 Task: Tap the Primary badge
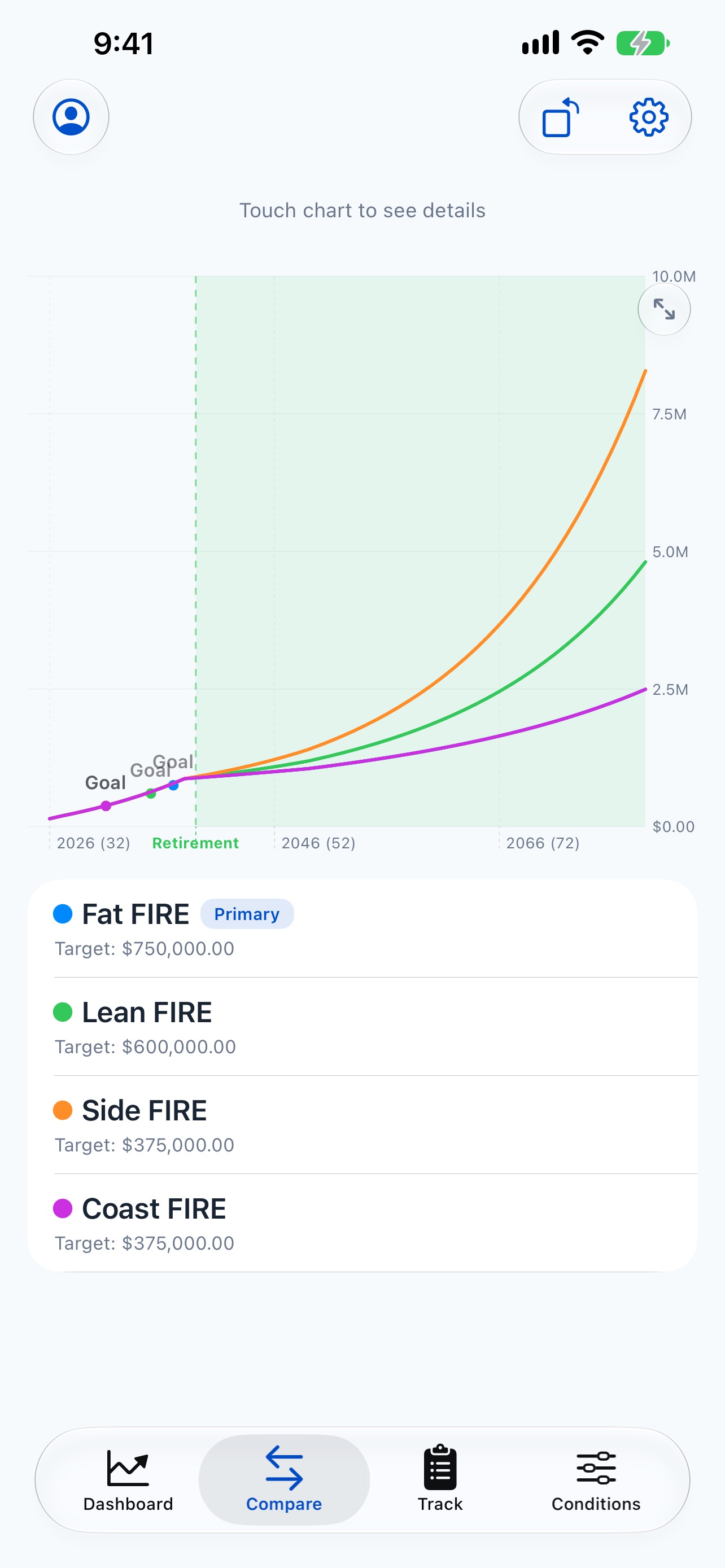click(x=247, y=914)
